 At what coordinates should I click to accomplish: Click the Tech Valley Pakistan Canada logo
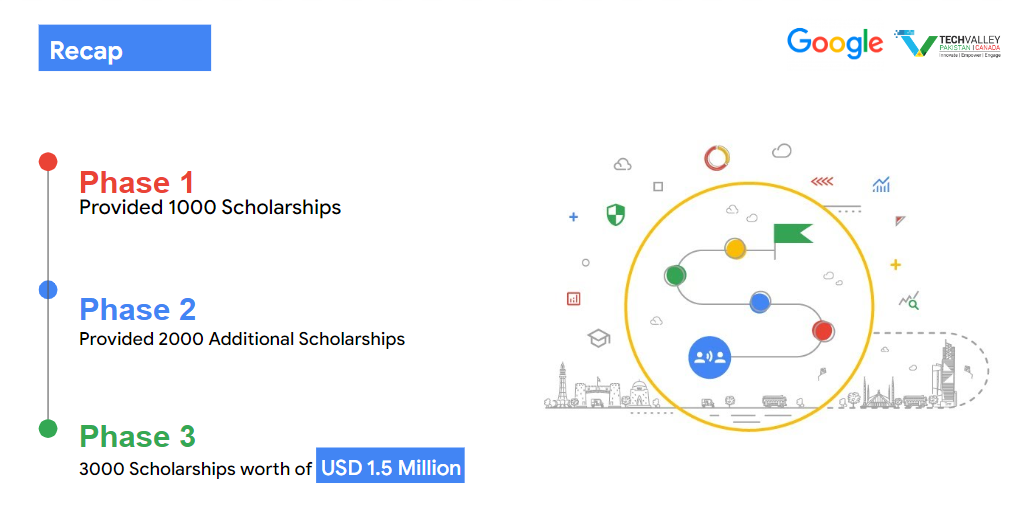click(x=947, y=45)
